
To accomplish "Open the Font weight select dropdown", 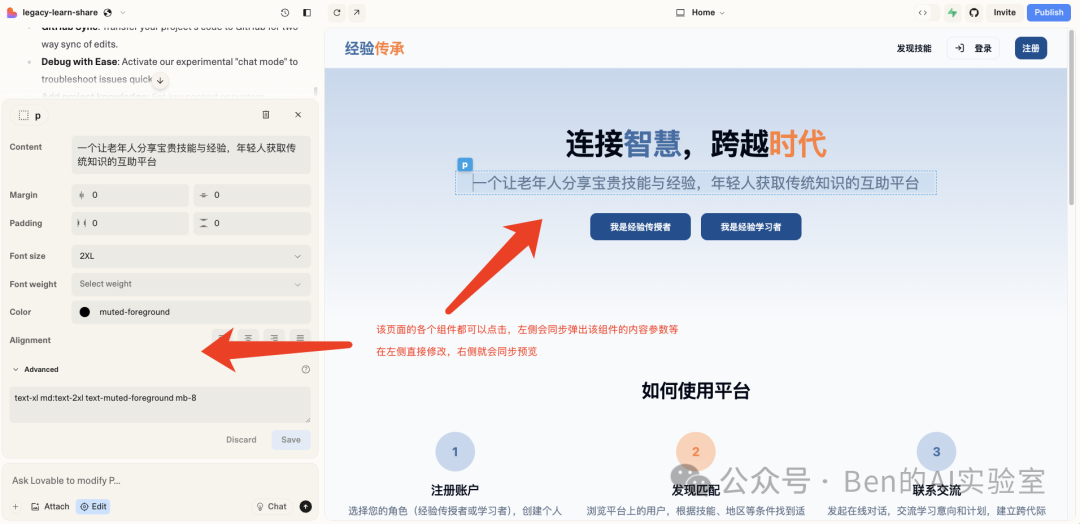I will tap(191, 284).
